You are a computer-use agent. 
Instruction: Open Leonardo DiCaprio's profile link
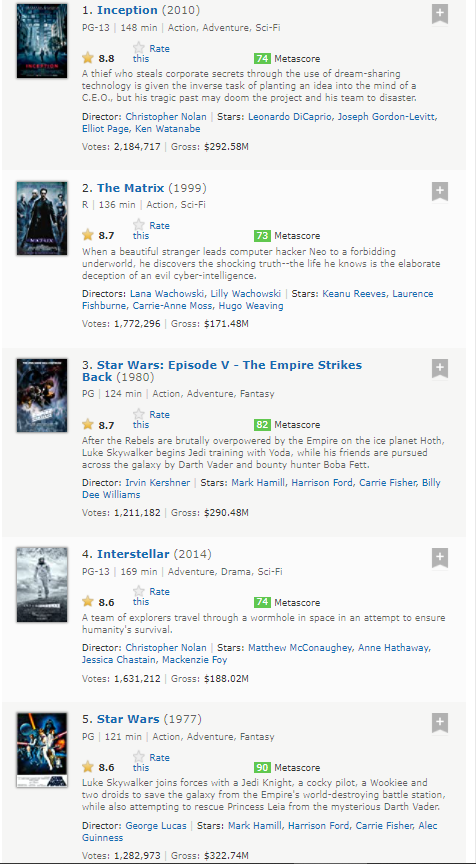pyautogui.click(x=290, y=117)
